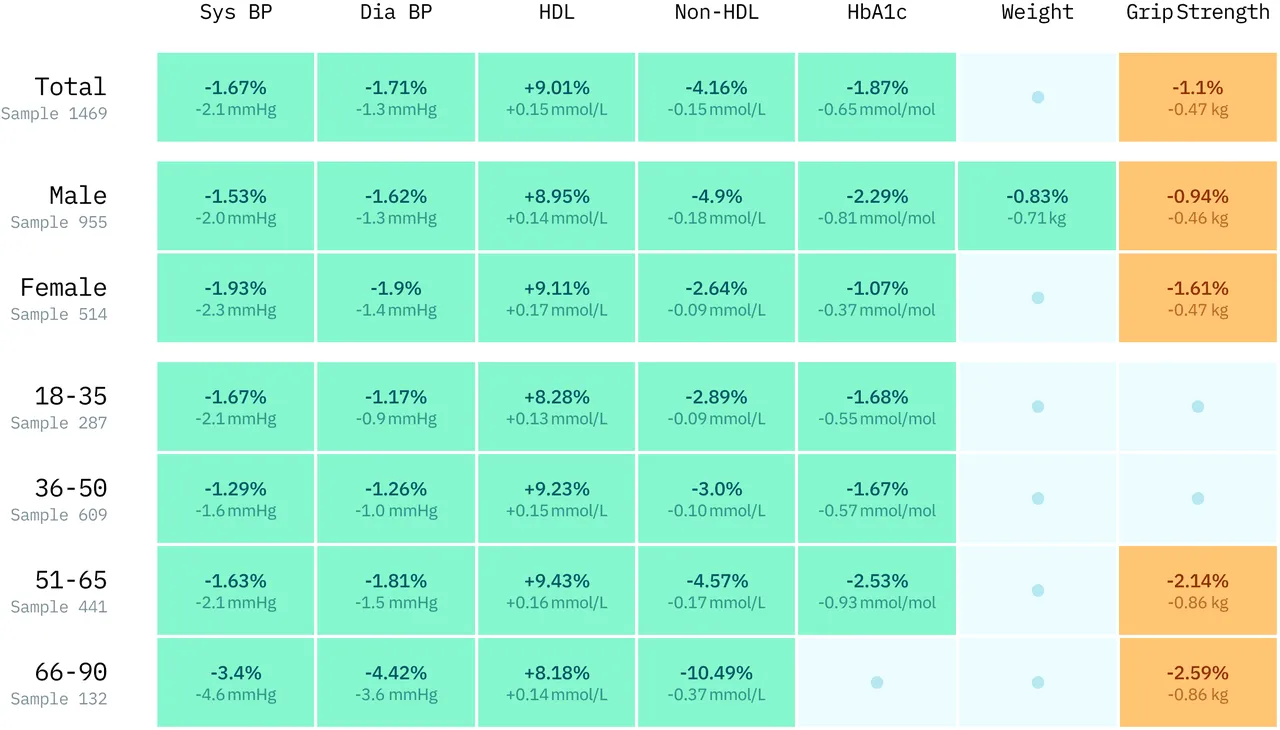
Task: Click the Female row Weight dot
Action: [x=1037, y=298]
